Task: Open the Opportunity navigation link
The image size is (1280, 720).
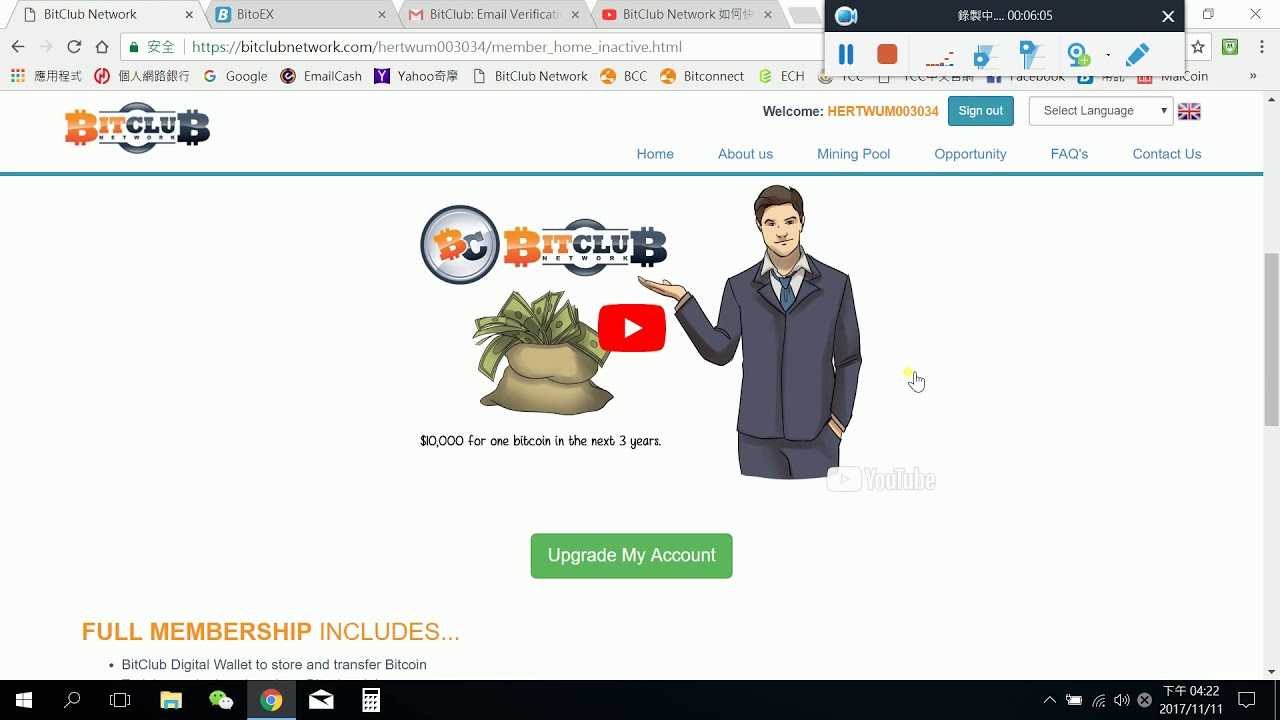Action: 970,154
